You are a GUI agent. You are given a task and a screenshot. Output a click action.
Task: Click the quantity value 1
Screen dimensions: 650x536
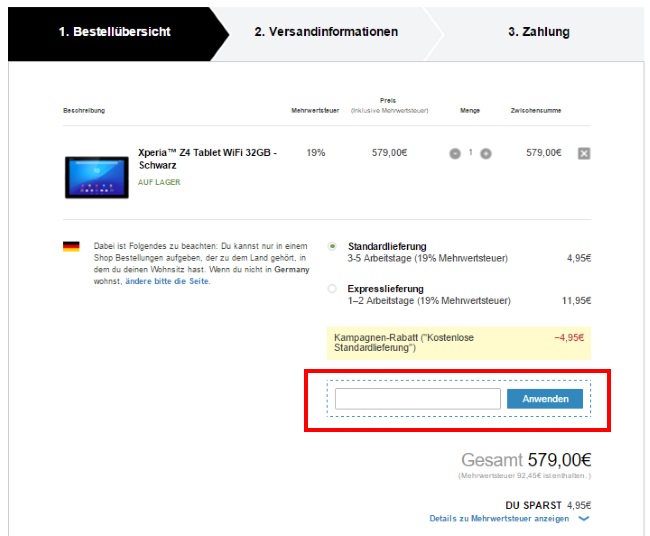point(471,153)
